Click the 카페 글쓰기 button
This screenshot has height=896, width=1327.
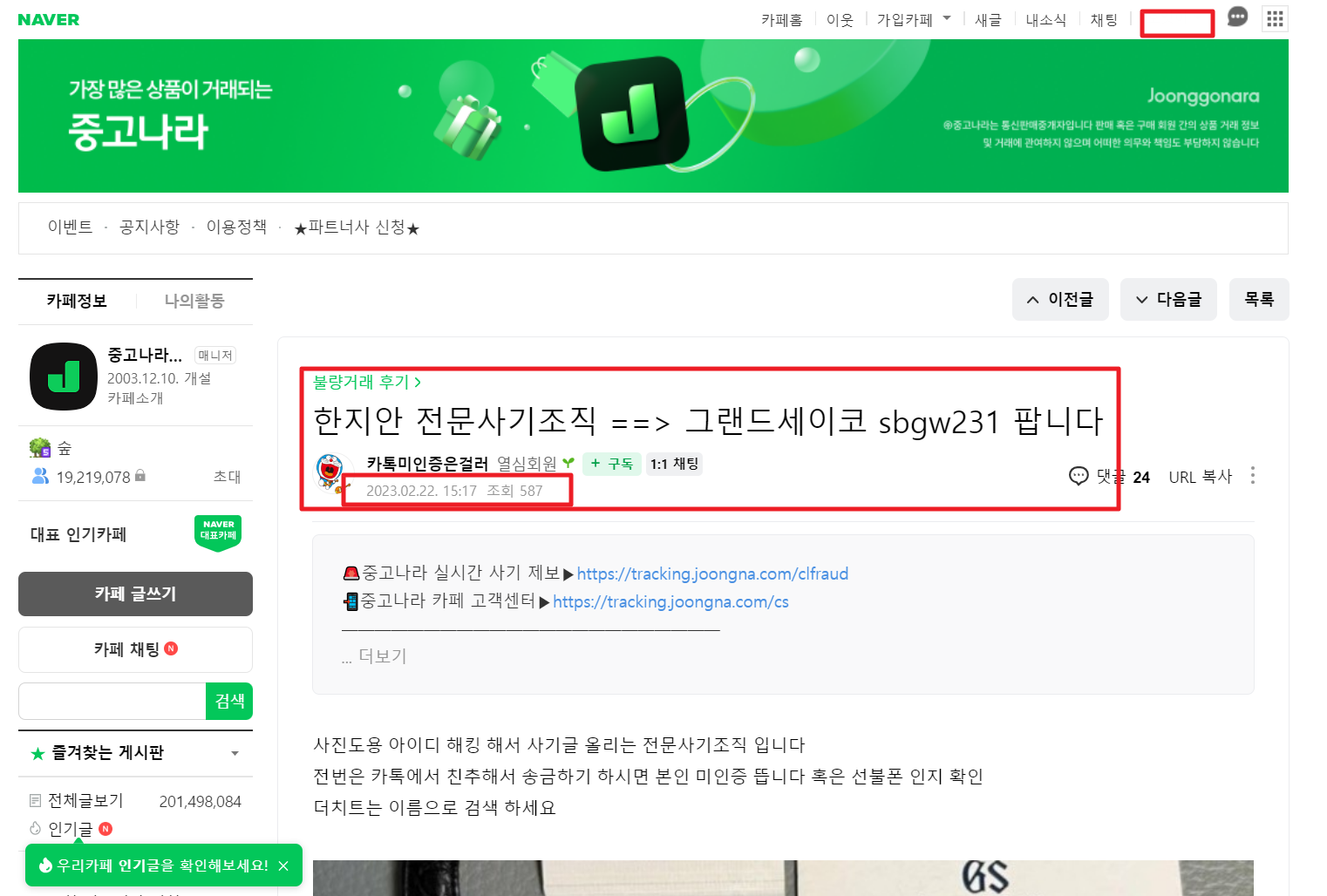(x=135, y=594)
